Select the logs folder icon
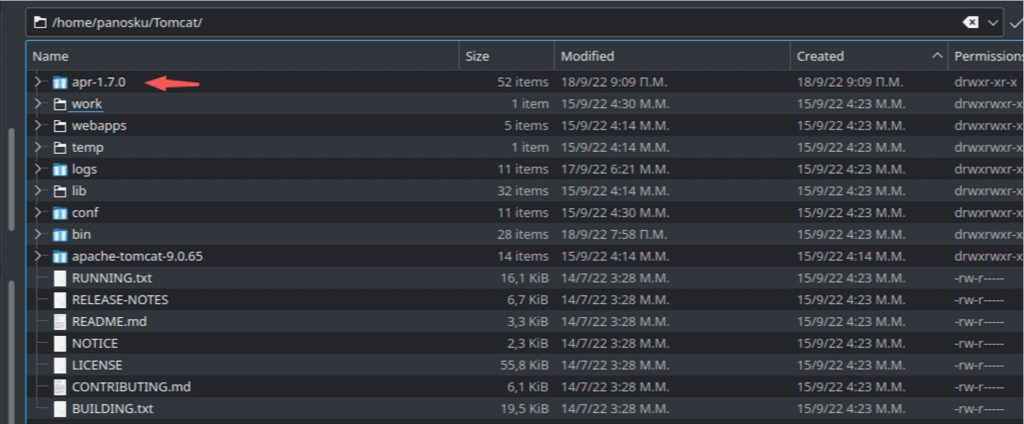 [x=60, y=169]
